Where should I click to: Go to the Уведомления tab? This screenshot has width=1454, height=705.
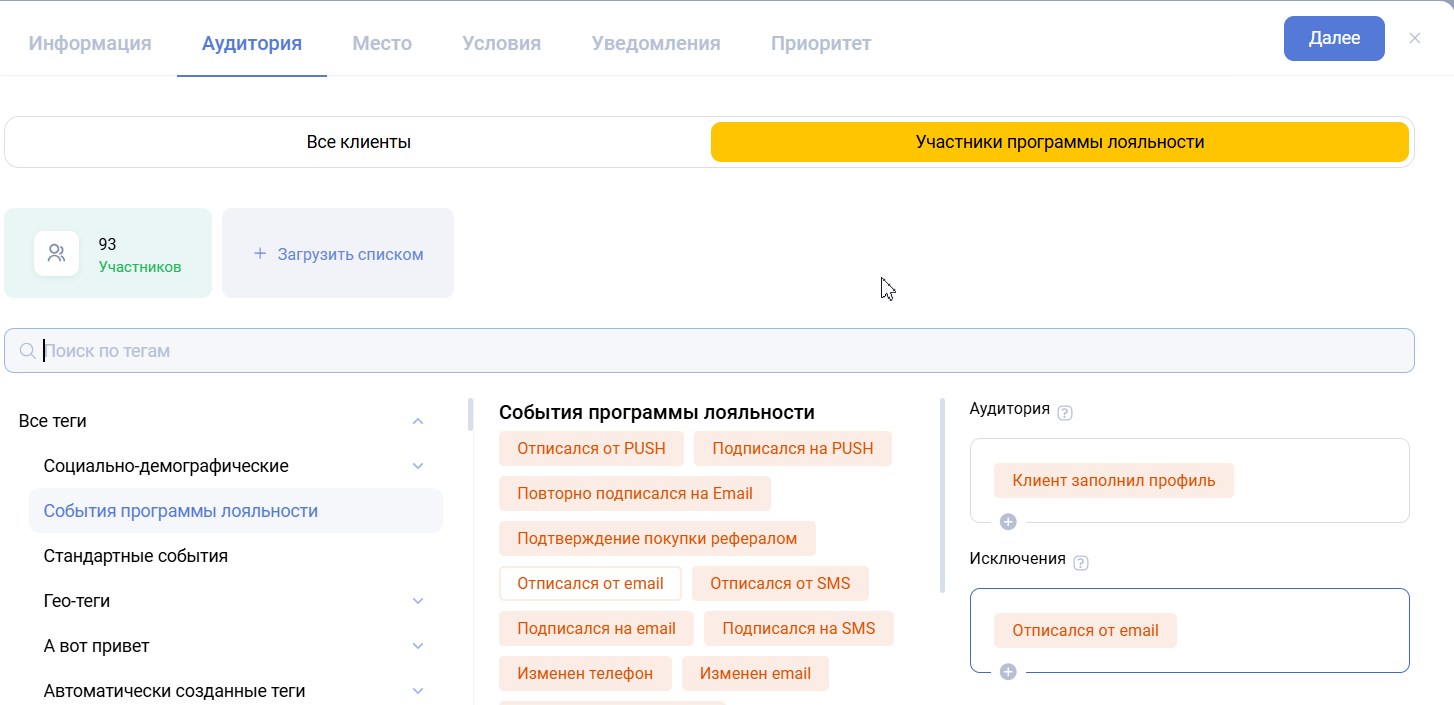tap(655, 43)
